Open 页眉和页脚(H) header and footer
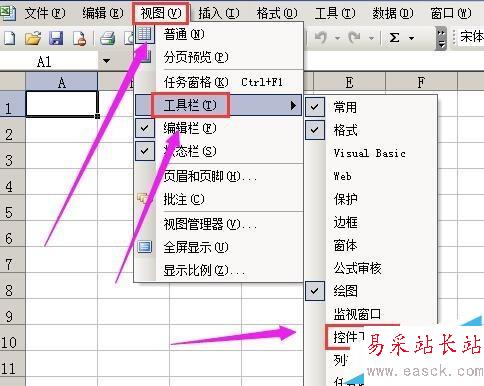 click(219, 176)
